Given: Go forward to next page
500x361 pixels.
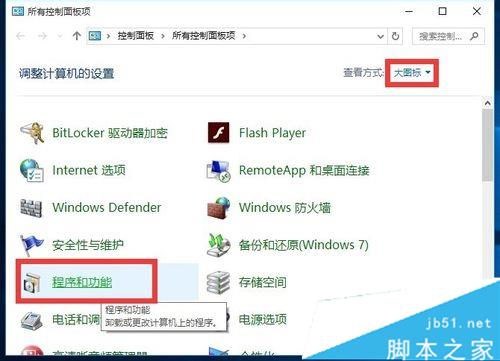Looking at the screenshot, I should [42, 36].
